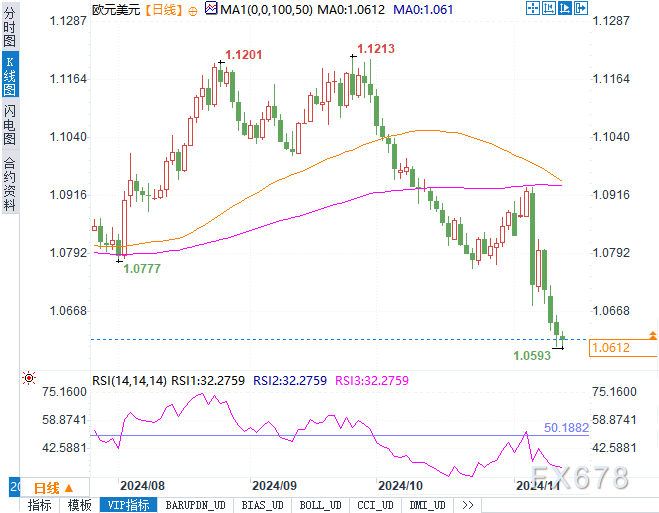Switch to the 闪电图 view
659x513 pixels.
pyautogui.click(x=9, y=124)
